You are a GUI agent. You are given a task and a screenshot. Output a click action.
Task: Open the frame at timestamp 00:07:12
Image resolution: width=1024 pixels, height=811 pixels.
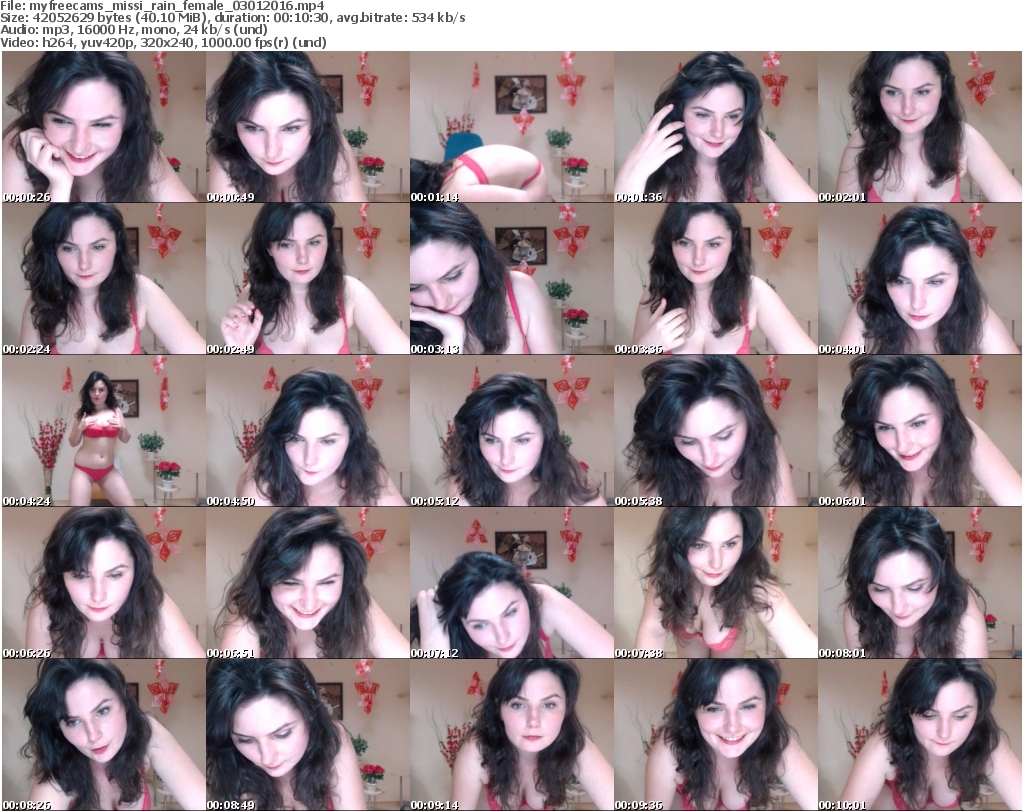coord(512,582)
